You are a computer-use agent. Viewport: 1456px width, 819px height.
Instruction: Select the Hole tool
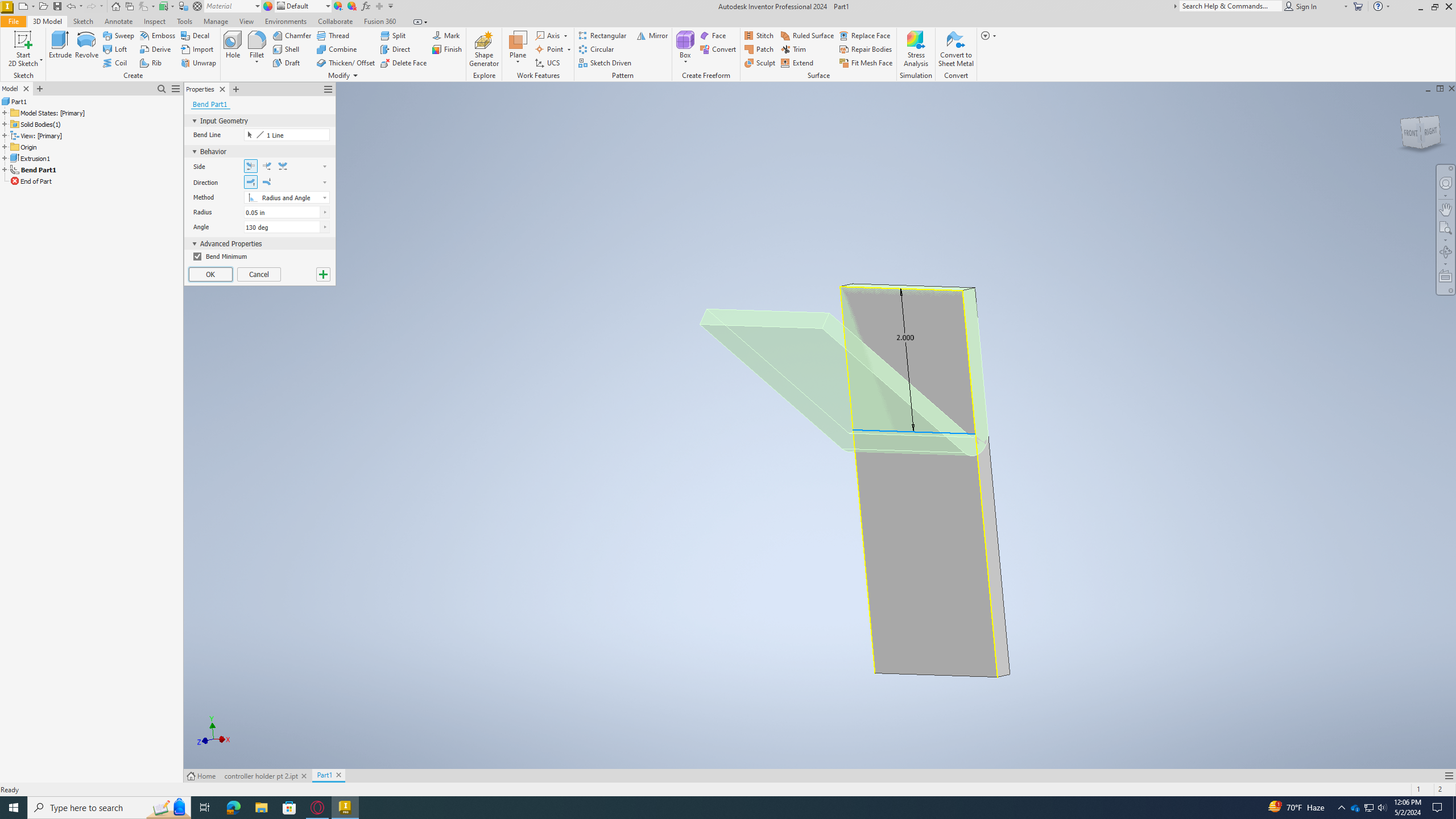(233, 45)
